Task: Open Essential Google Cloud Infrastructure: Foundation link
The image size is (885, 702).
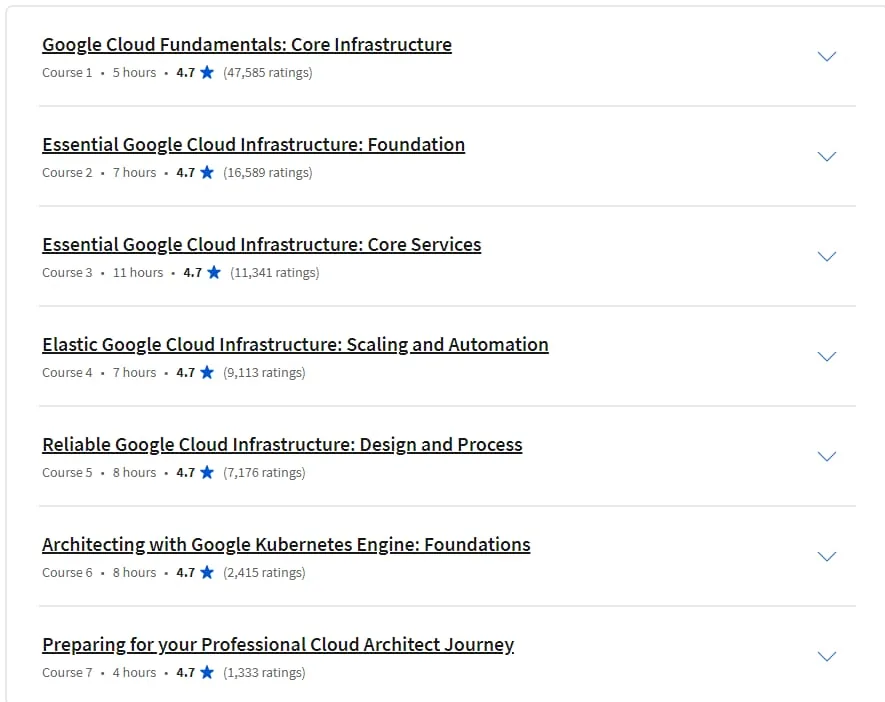Action: [x=253, y=144]
